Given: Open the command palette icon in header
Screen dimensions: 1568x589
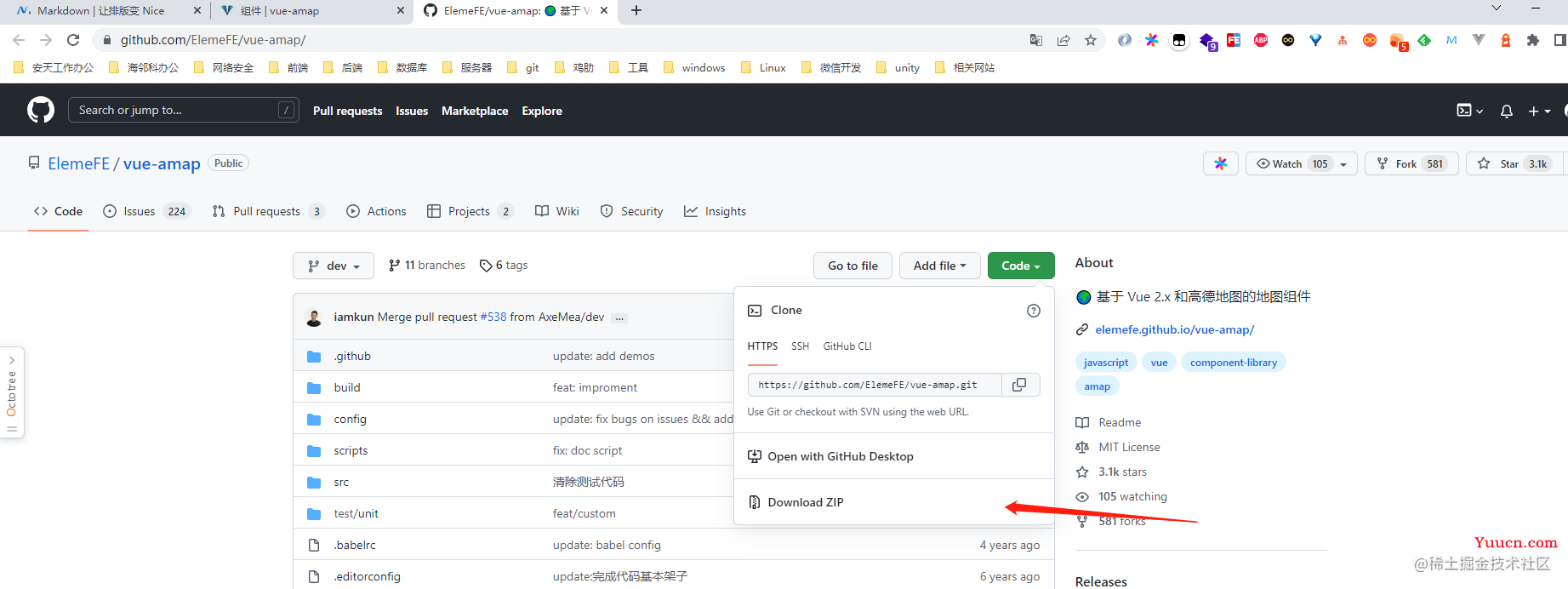Looking at the screenshot, I should click(1469, 111).
